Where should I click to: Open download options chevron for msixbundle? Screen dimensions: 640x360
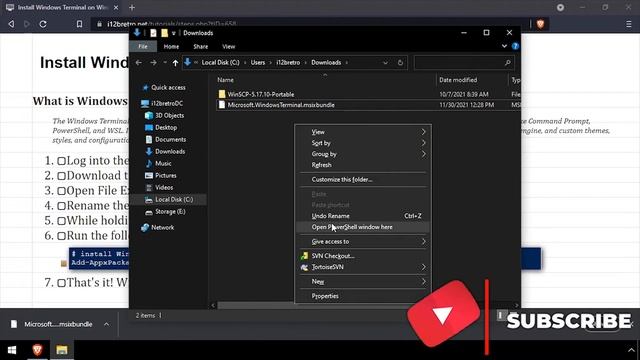pos(107,324)
